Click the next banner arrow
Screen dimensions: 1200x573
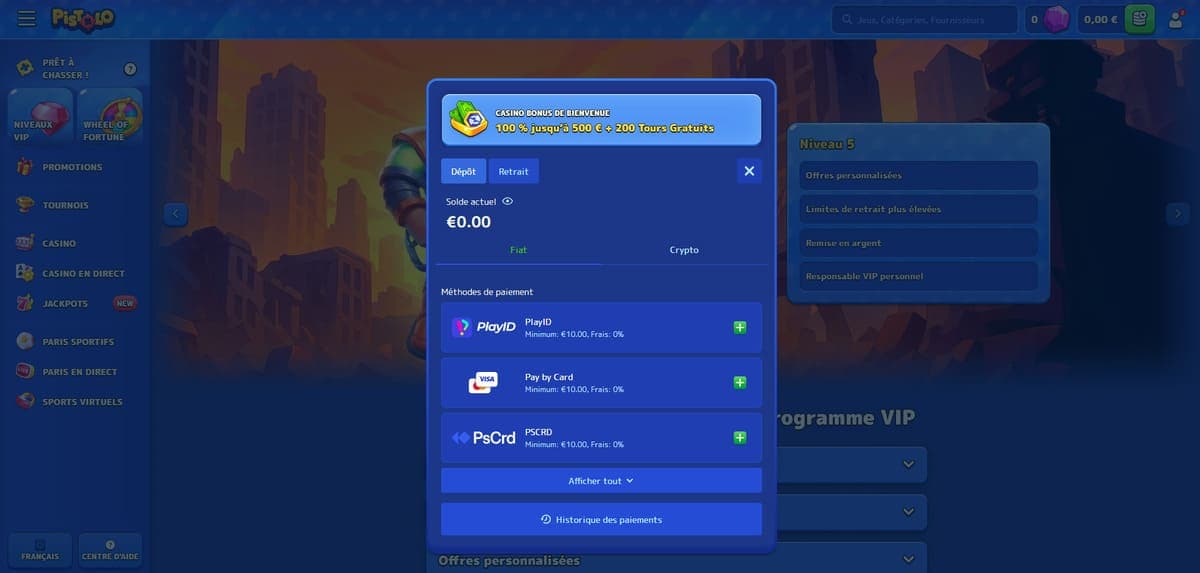(1176, 213)
